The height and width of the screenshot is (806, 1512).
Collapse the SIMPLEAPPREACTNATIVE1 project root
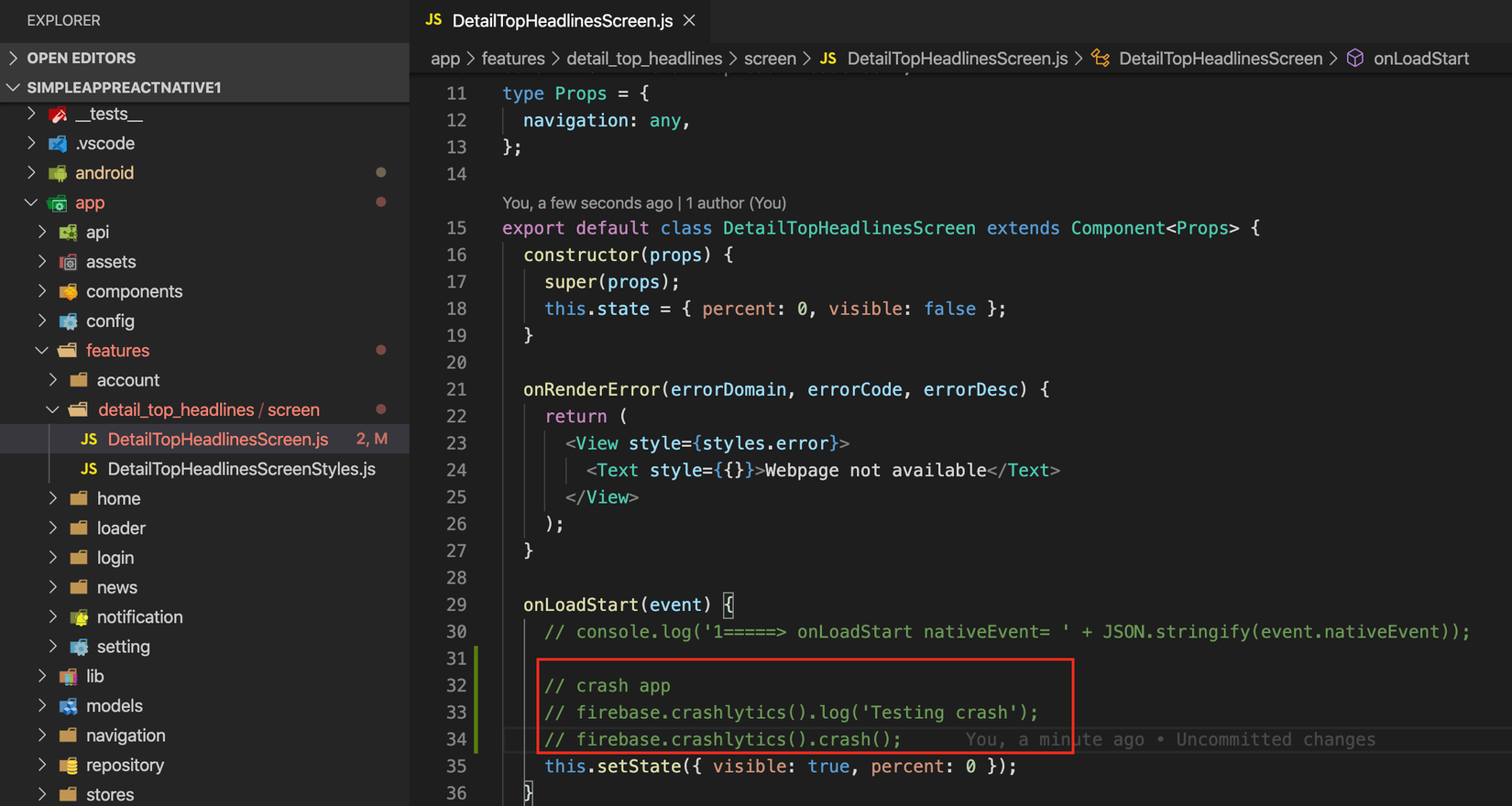click(13, 87)
